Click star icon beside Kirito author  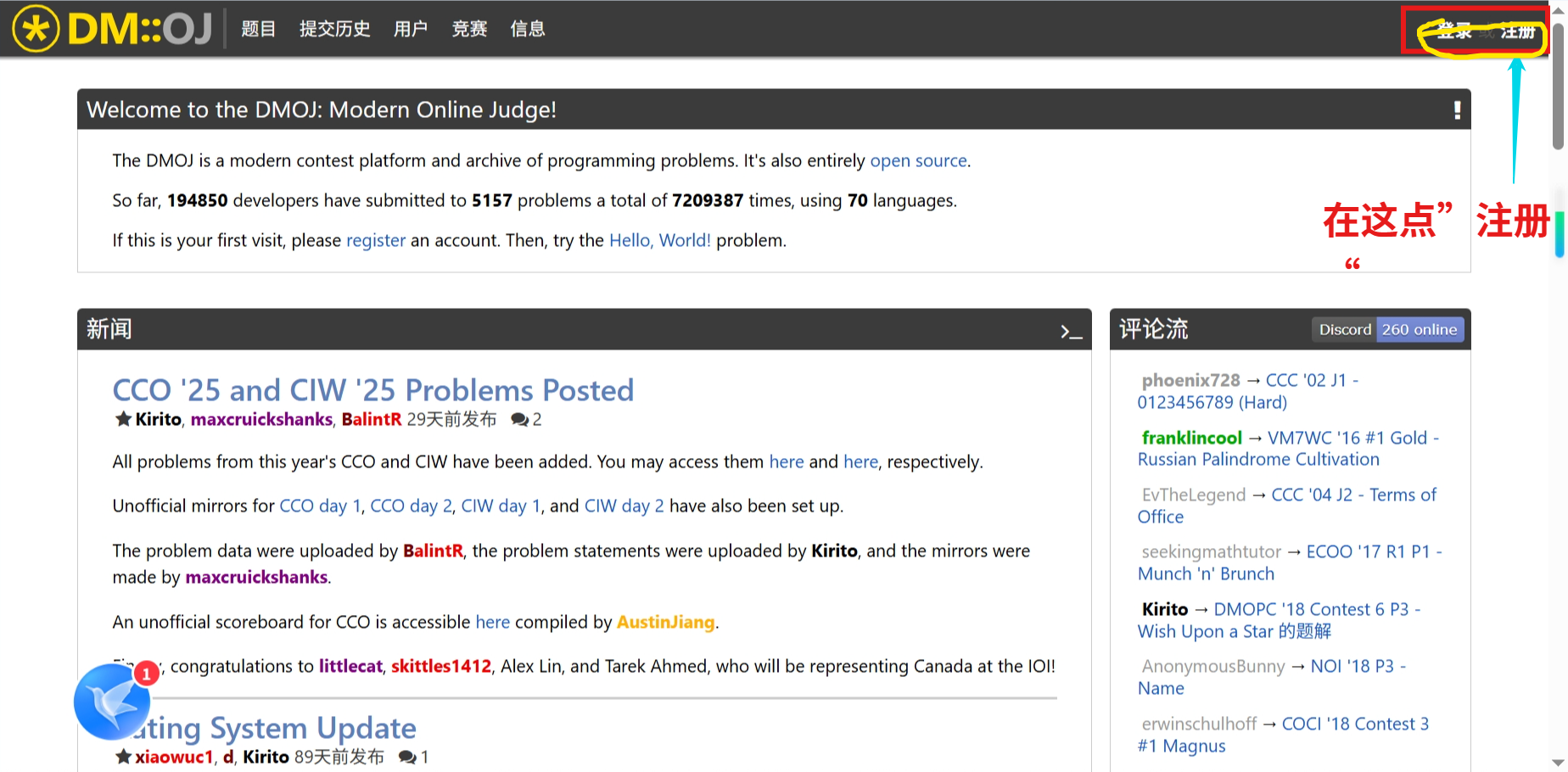(x=123, y=418)
